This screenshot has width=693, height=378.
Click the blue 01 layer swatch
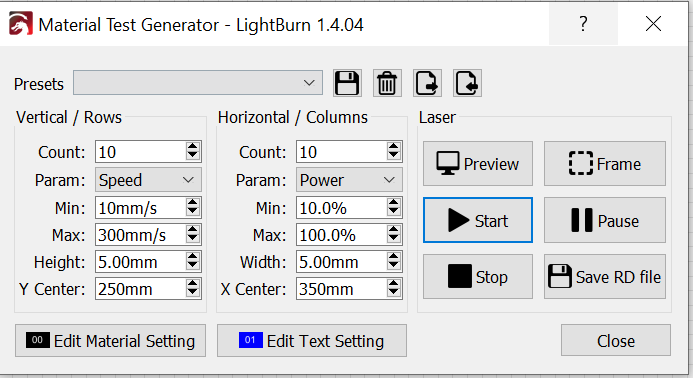coord(251,340)
